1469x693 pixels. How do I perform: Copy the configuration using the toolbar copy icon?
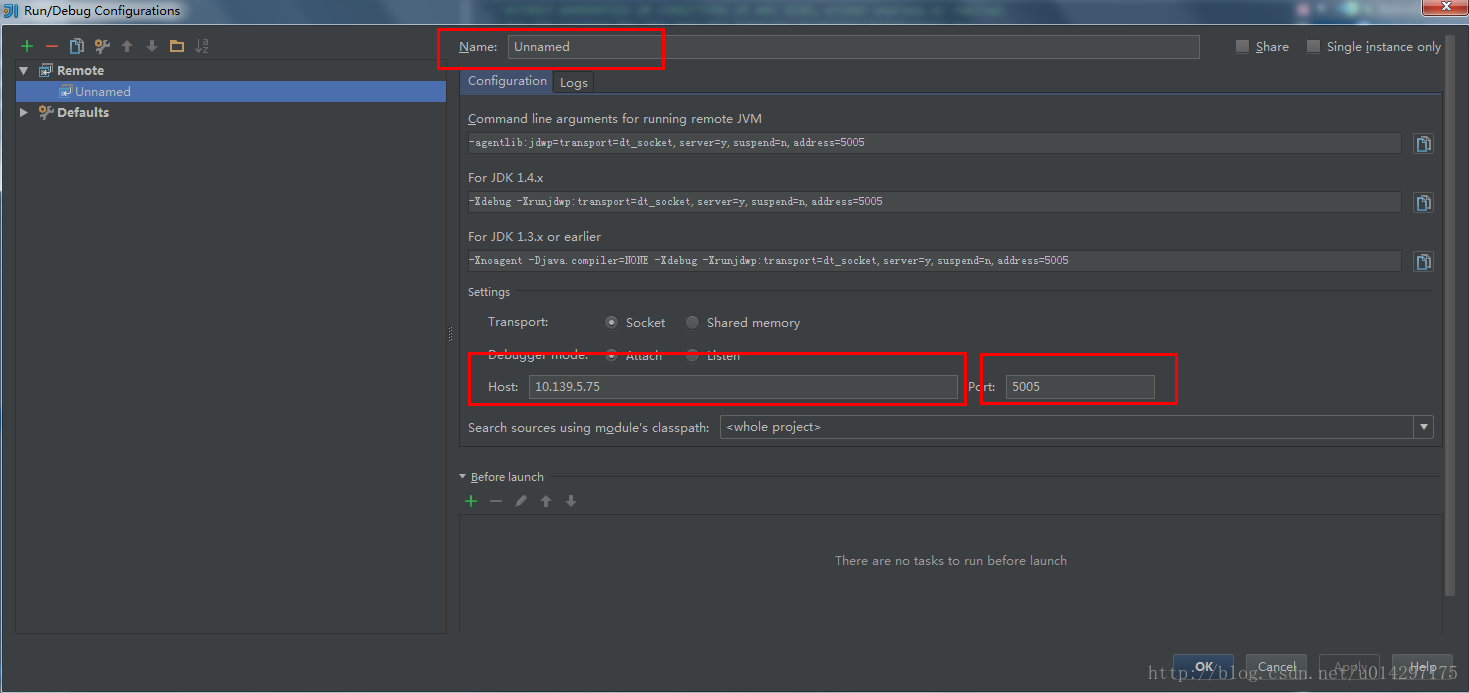click(77, 46)
